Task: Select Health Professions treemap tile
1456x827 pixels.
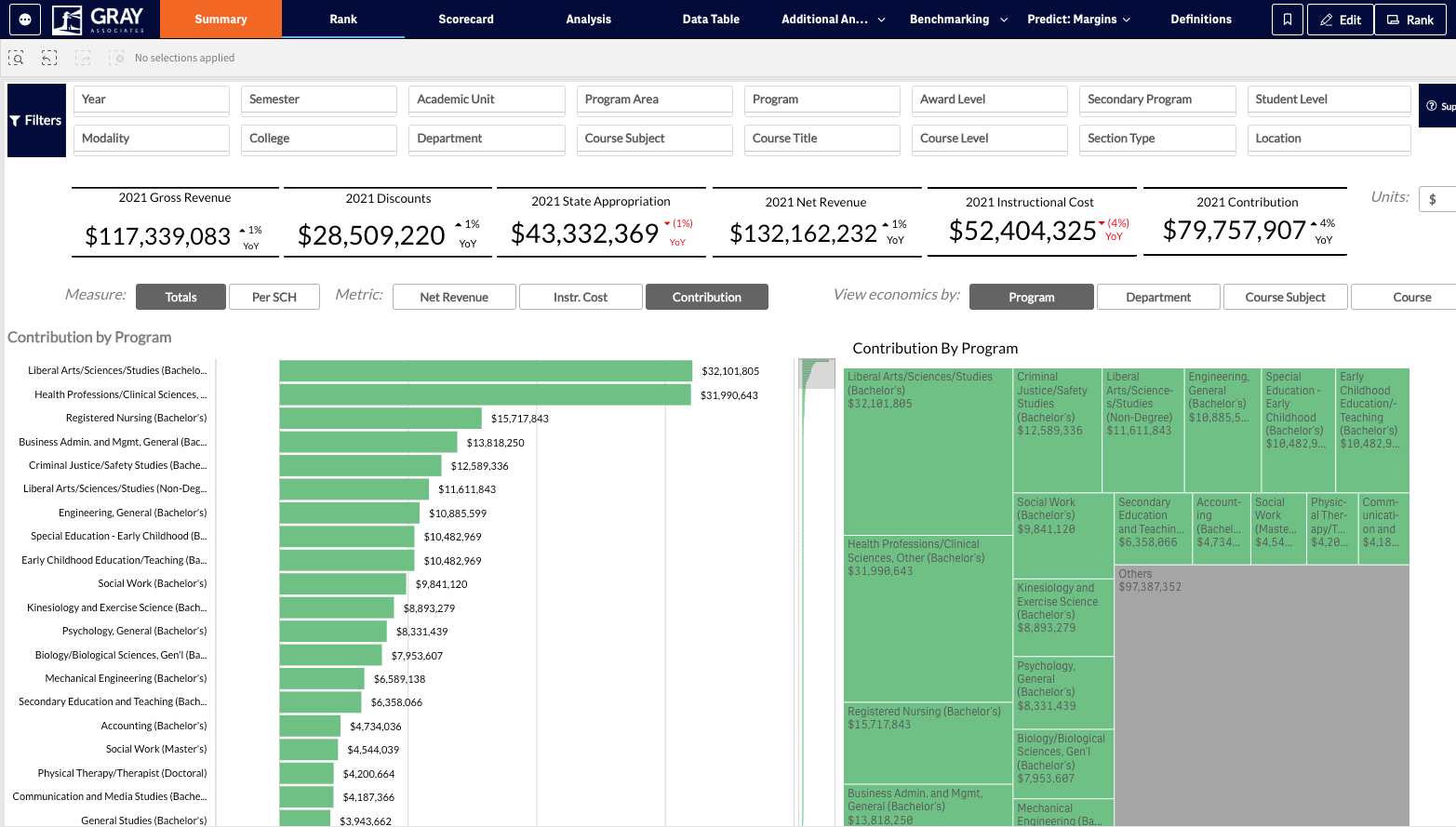Action: [x=928, y=618]
